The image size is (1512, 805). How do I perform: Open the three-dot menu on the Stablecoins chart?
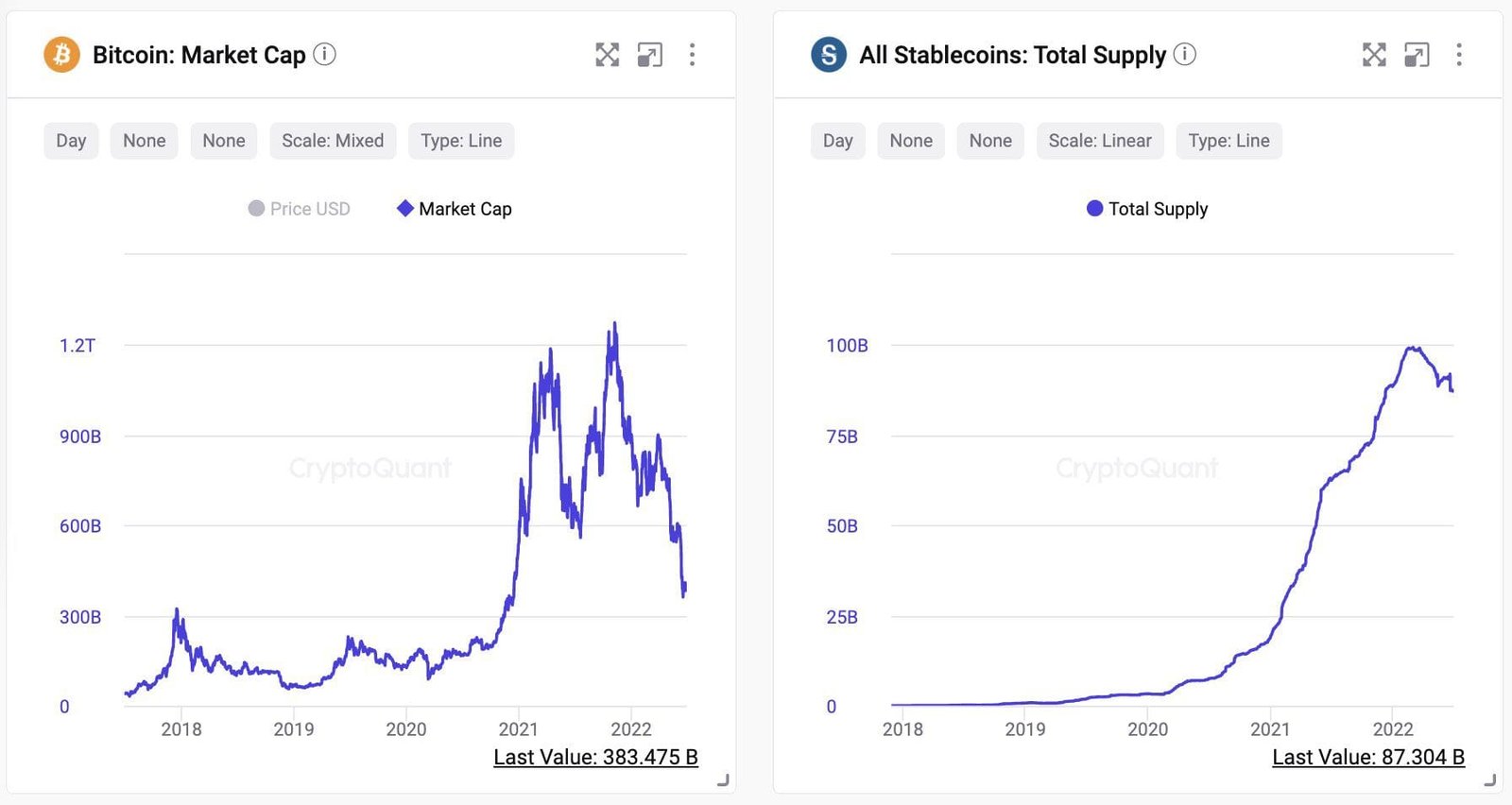click(1459, 55)
